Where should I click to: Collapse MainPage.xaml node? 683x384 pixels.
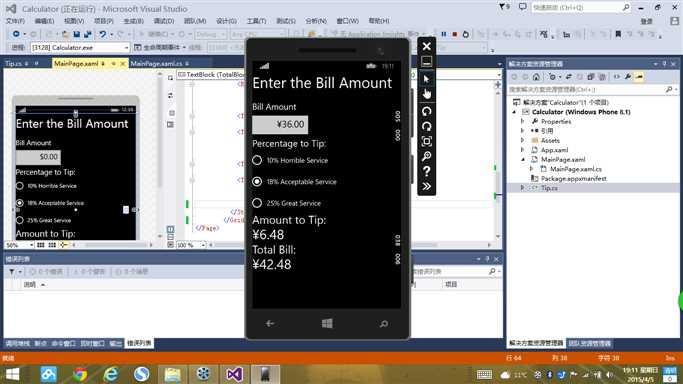pyautogui.click(x=522, y=159)
